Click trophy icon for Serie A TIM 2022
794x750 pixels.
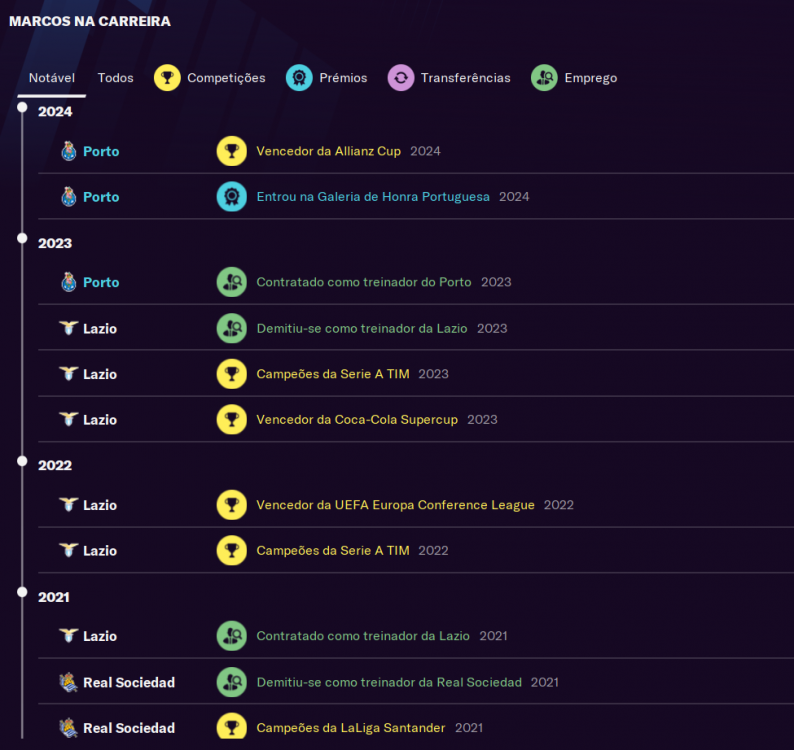click(232, 550)
